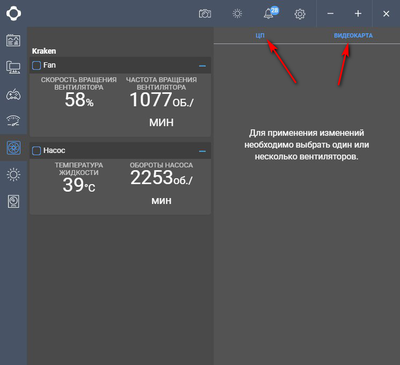Select the cooling fan sidebar icon
The height and width of the screenshot is (365, 400).
[14, 148]
